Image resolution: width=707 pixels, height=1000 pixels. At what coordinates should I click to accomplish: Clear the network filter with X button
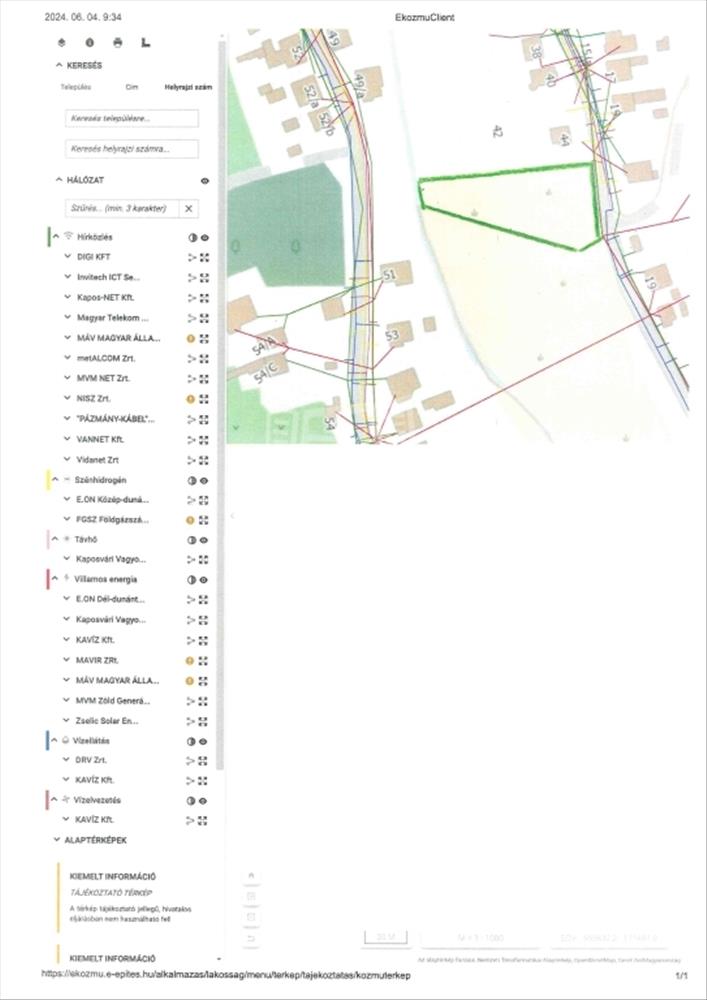(188, 208)
